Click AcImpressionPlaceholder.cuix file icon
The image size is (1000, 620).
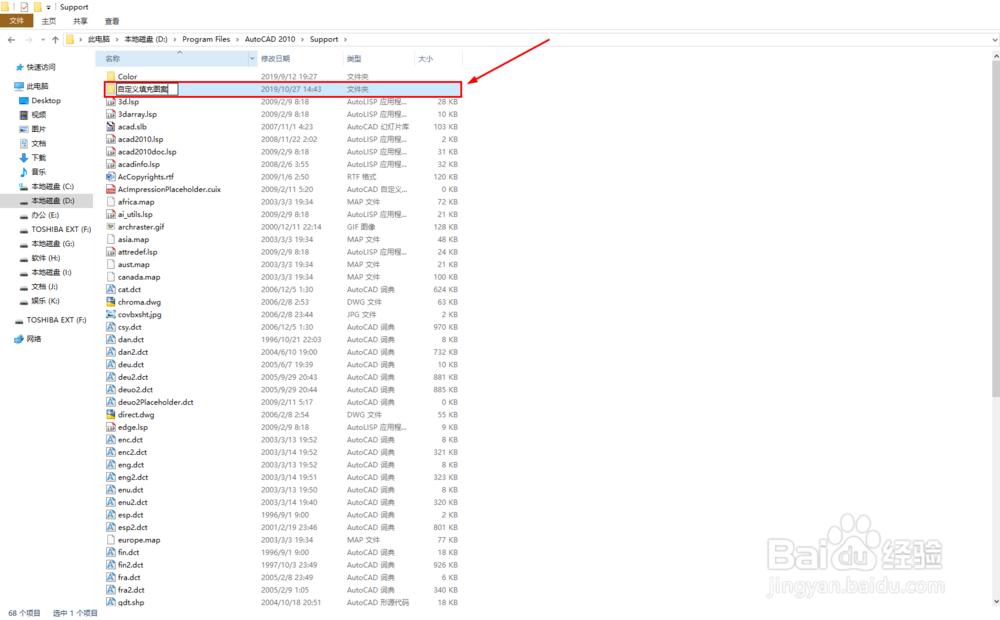[x=111, y=189]
